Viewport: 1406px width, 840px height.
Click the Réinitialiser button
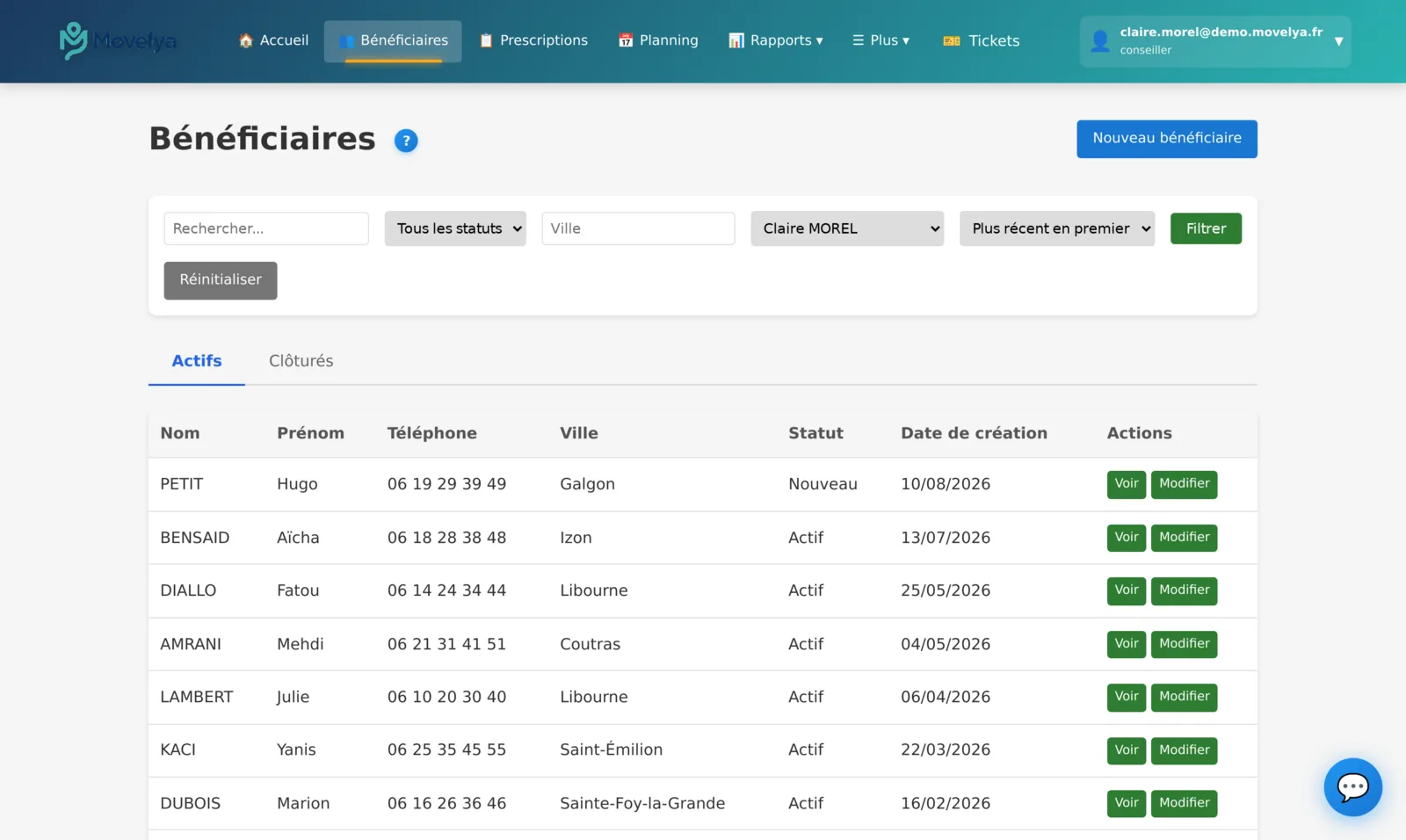click(x=221, y=280)
